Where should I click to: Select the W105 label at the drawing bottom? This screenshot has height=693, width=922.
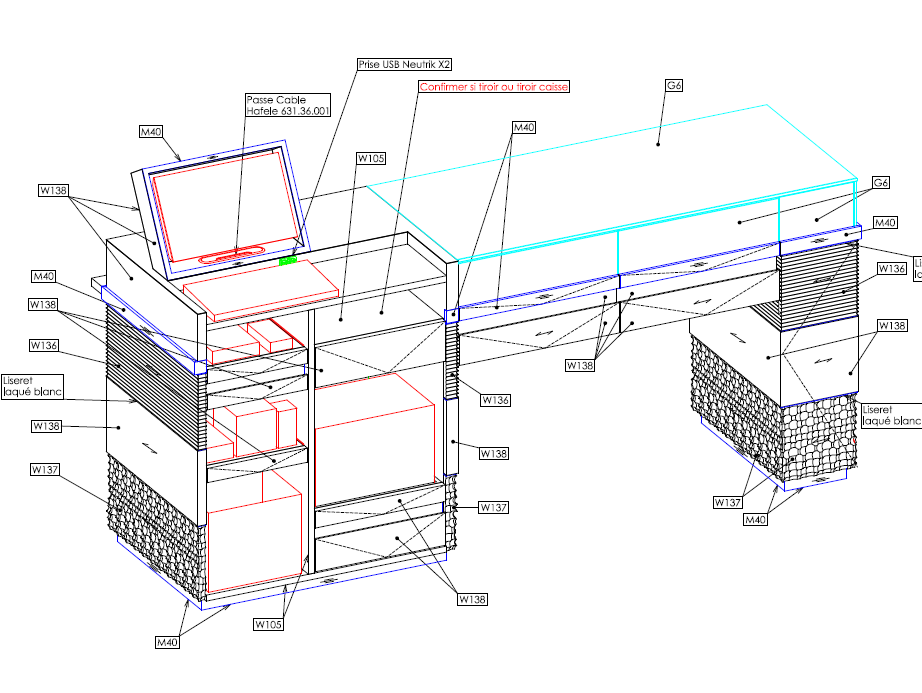[x=267, y=624]
